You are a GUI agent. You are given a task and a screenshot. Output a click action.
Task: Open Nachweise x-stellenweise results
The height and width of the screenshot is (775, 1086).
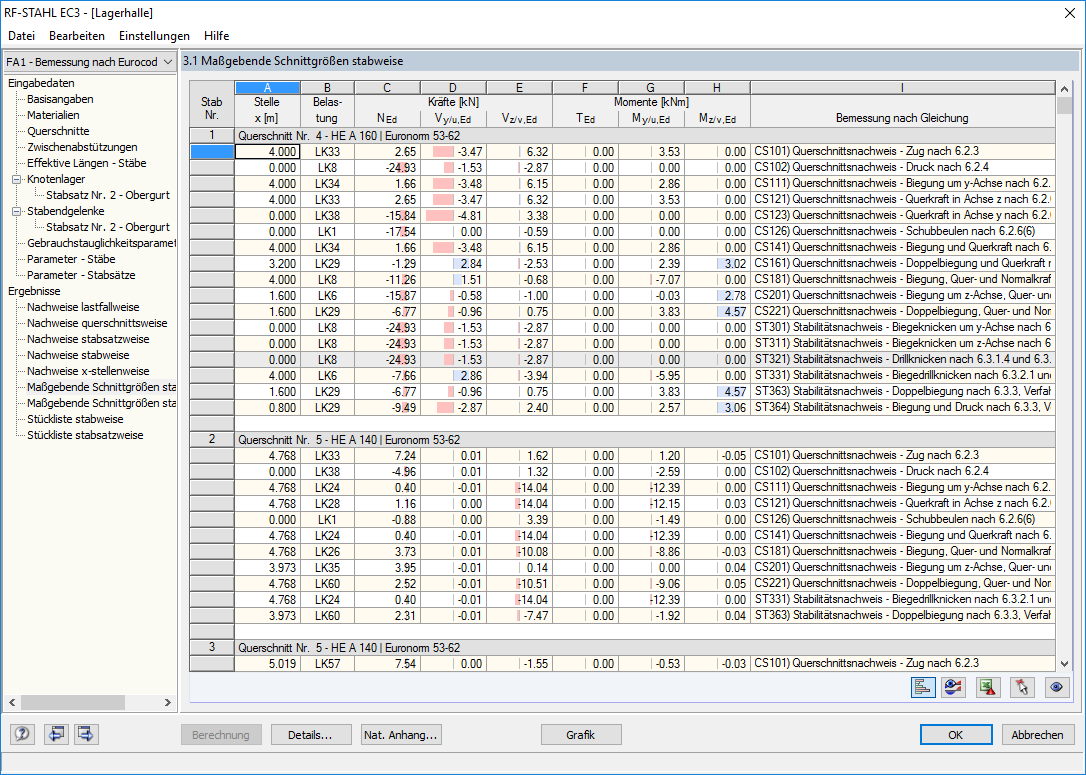pos(88,371)
